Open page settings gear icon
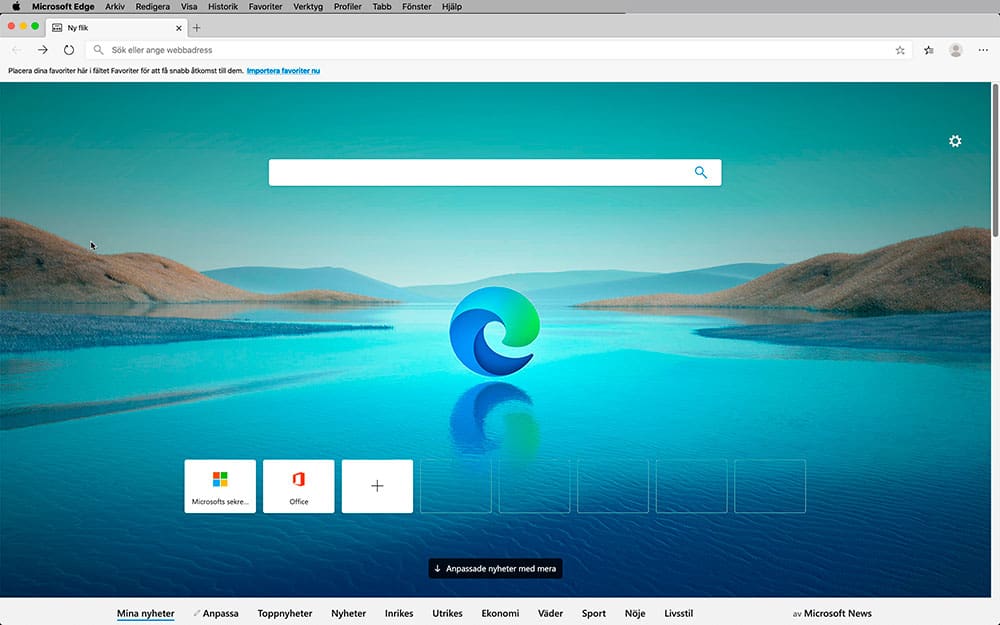The image size is (1000, 625). pyautogui.click(x=955, y=141)
